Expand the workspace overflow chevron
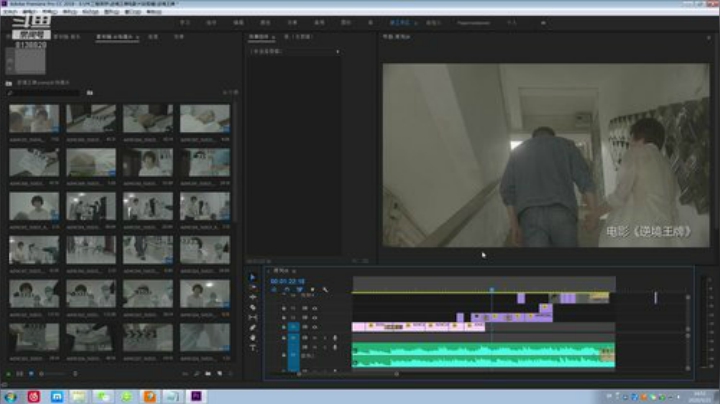This screenshot has height=404, width=720. point(543,22)
